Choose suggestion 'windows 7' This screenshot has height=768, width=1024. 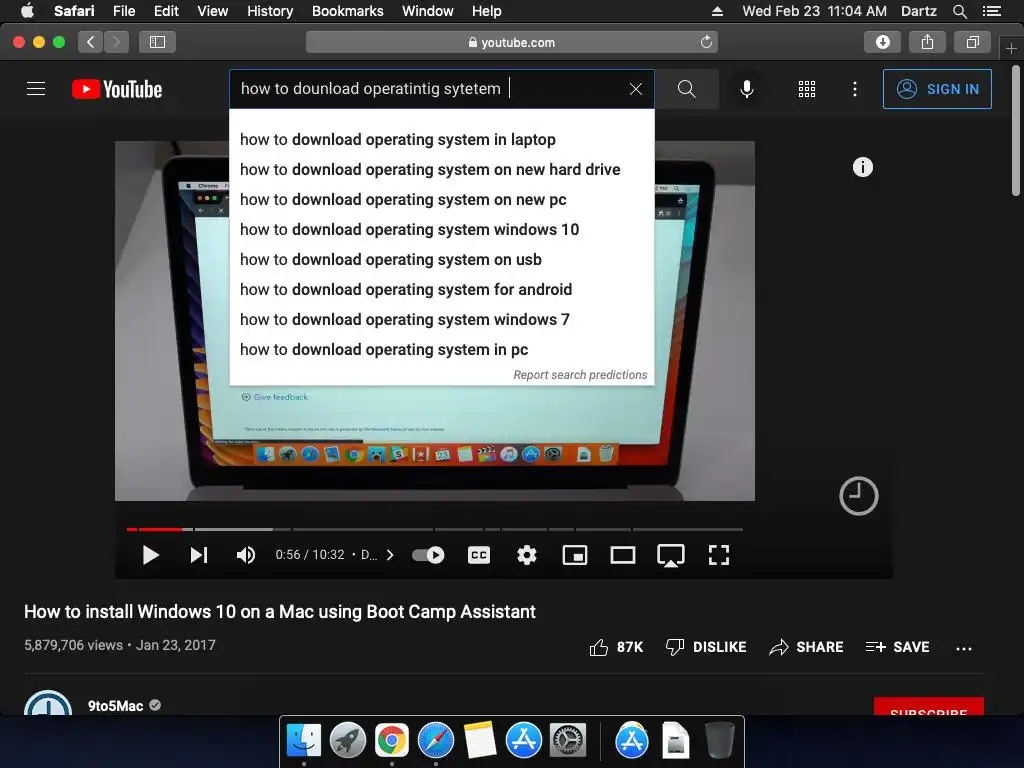(441, 320)
